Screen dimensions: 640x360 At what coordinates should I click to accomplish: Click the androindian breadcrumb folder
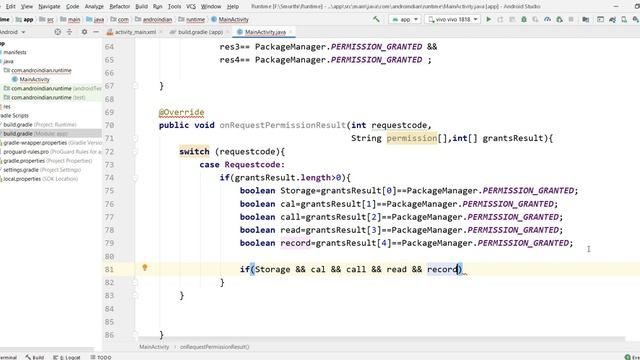(153, 19)
